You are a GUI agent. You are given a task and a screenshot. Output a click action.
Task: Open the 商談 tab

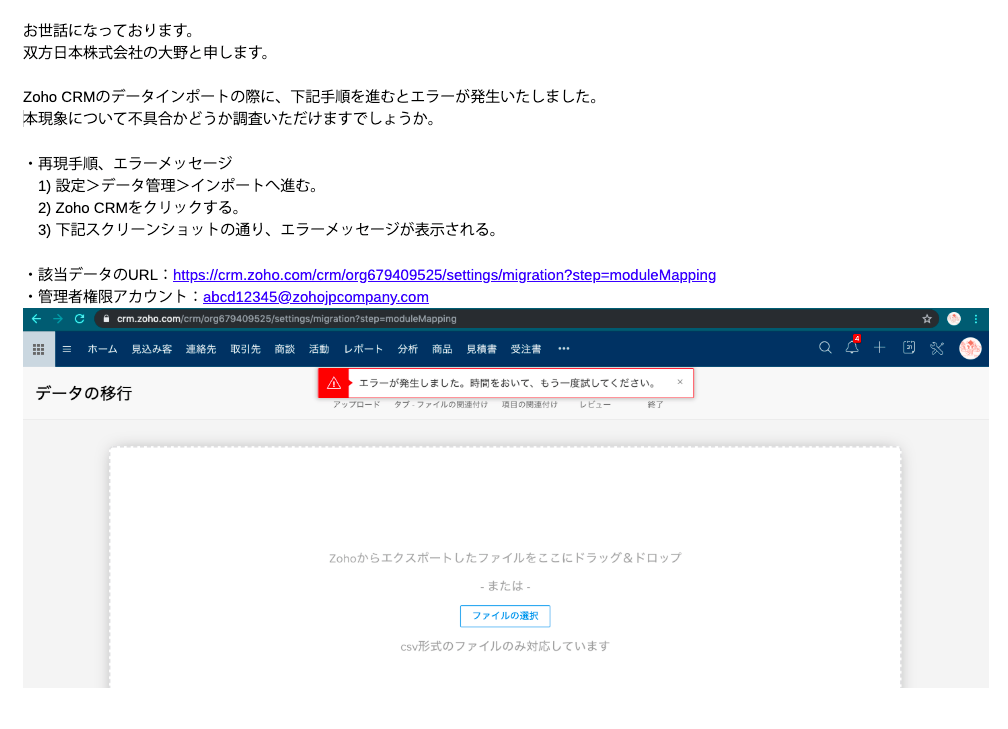click(x=285, y=349)
